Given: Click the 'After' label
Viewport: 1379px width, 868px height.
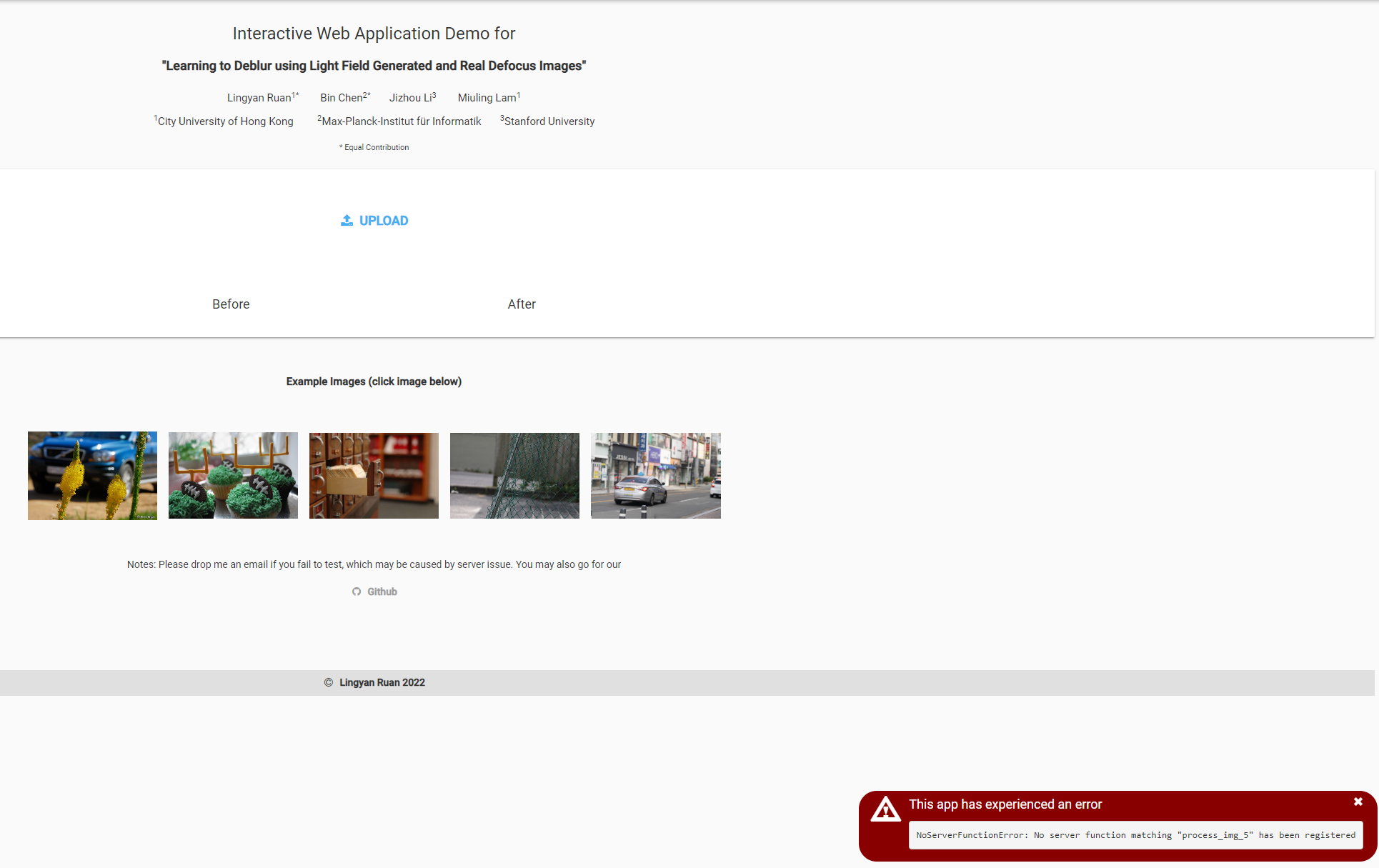Looking at the screenshot, I should pyautogui.click(x=522, y=304).
